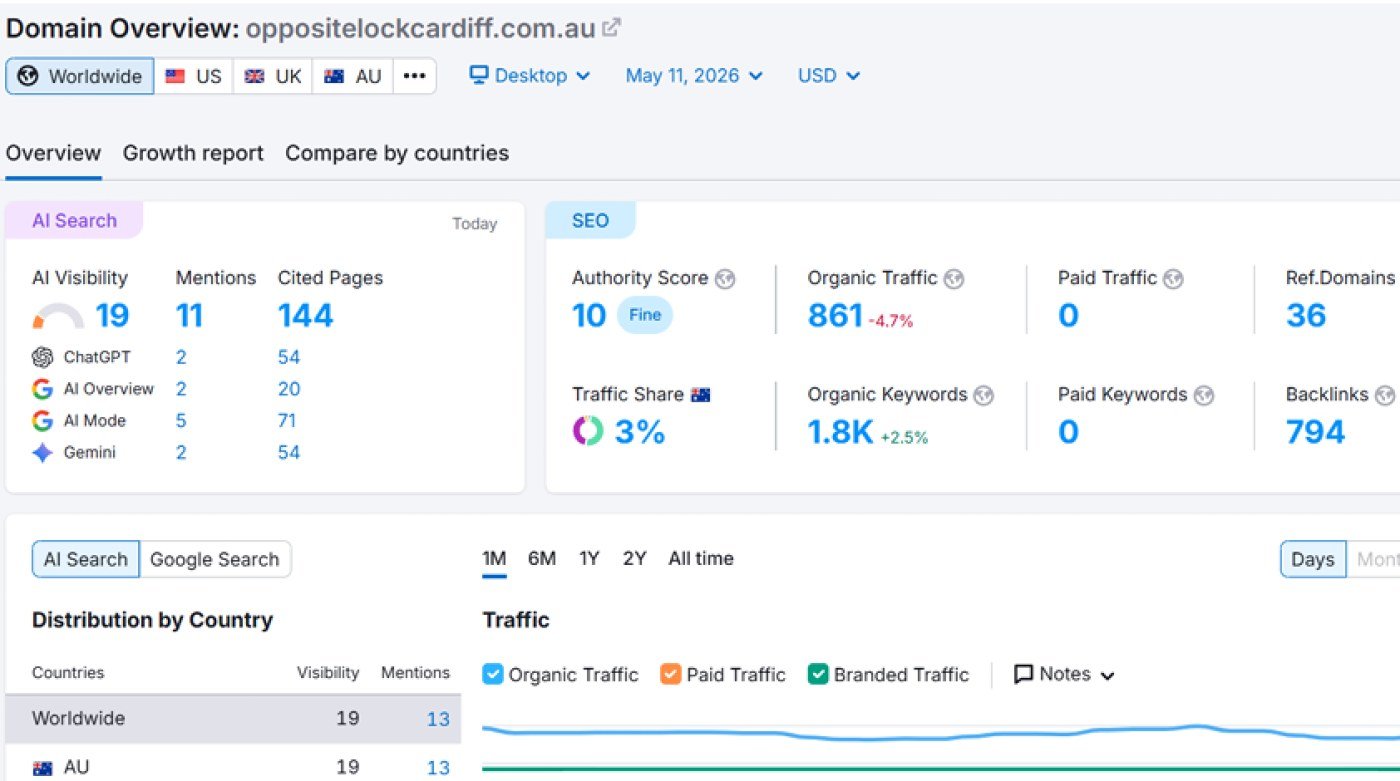Viewport: 1400px width, 781px height.
Task: Click the blue Organic Traffic chart line
Action: coord(940,735)
